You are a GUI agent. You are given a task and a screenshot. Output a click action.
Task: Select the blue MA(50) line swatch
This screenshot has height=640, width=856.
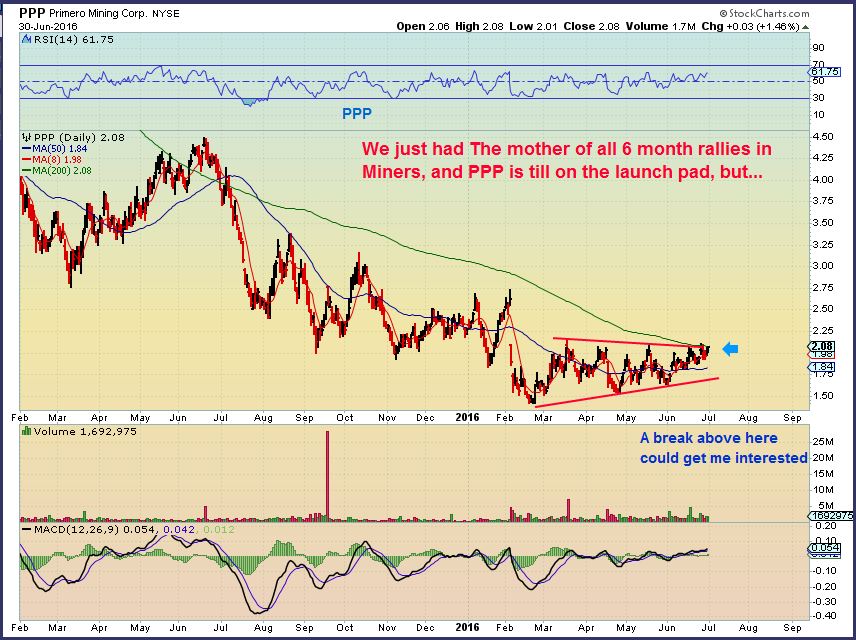26,149
